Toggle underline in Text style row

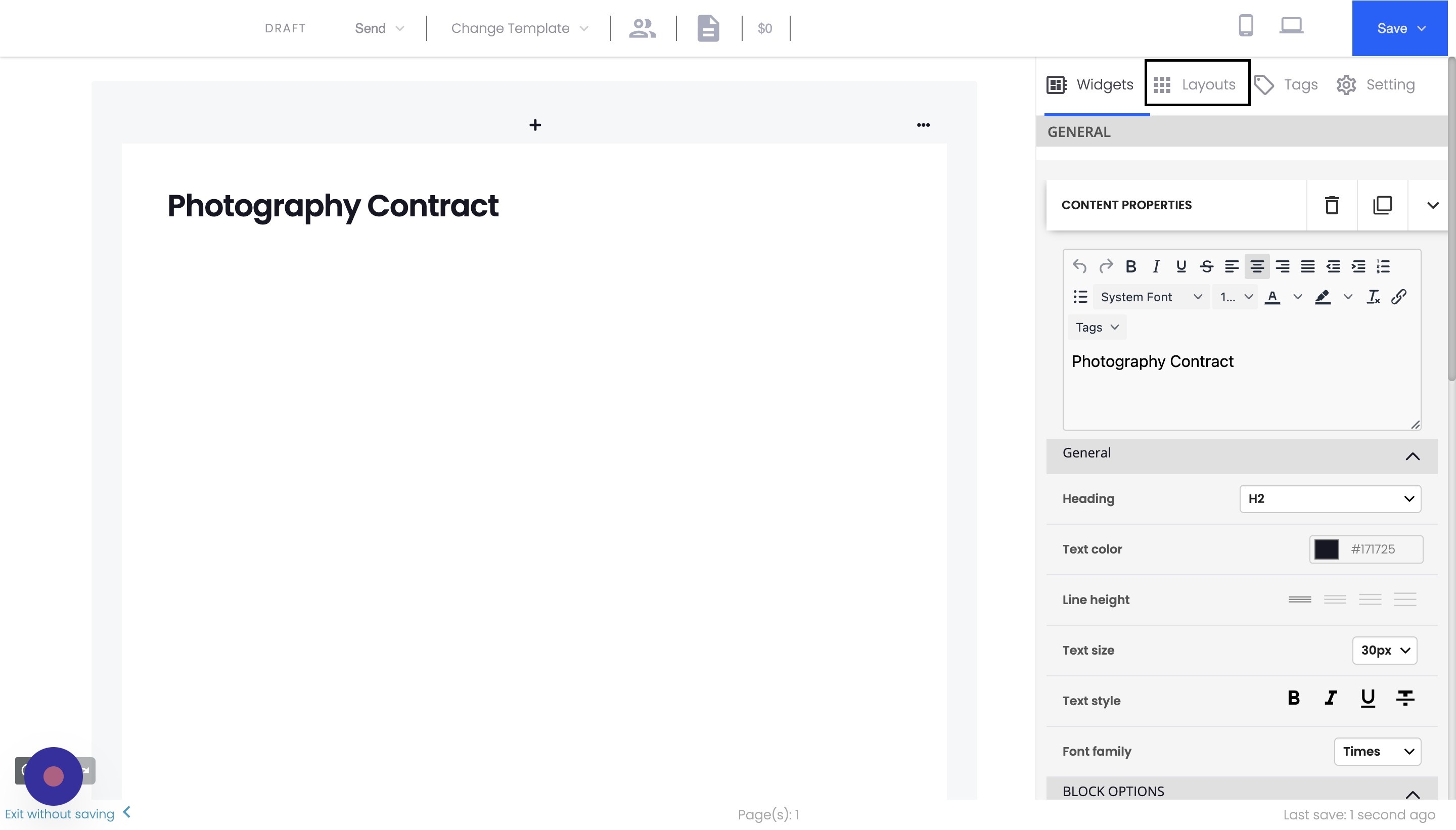[1368, 698]
